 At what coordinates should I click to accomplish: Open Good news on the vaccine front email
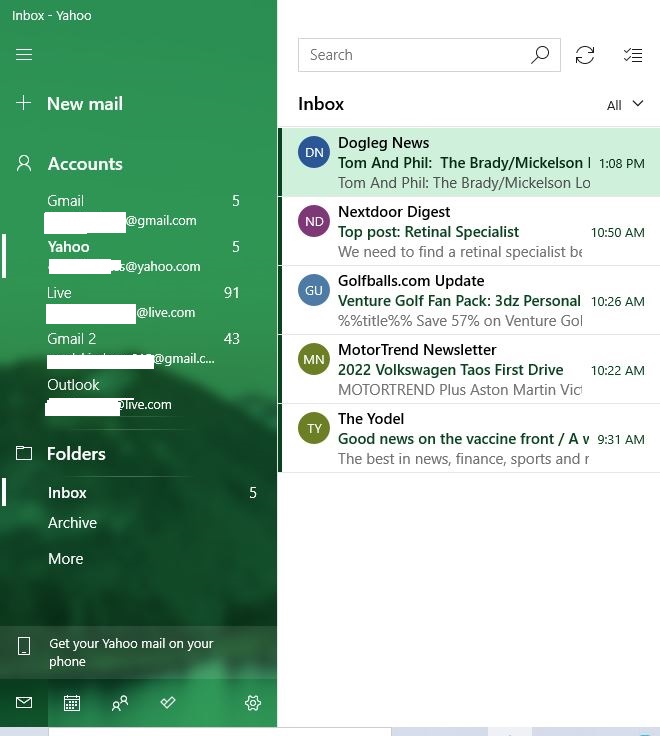463,439
